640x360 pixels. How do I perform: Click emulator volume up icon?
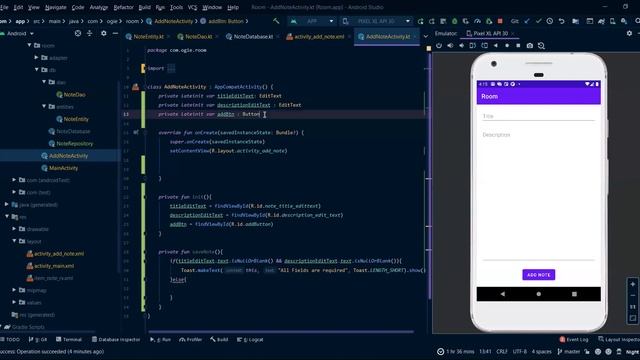click(x=450, y=46)
